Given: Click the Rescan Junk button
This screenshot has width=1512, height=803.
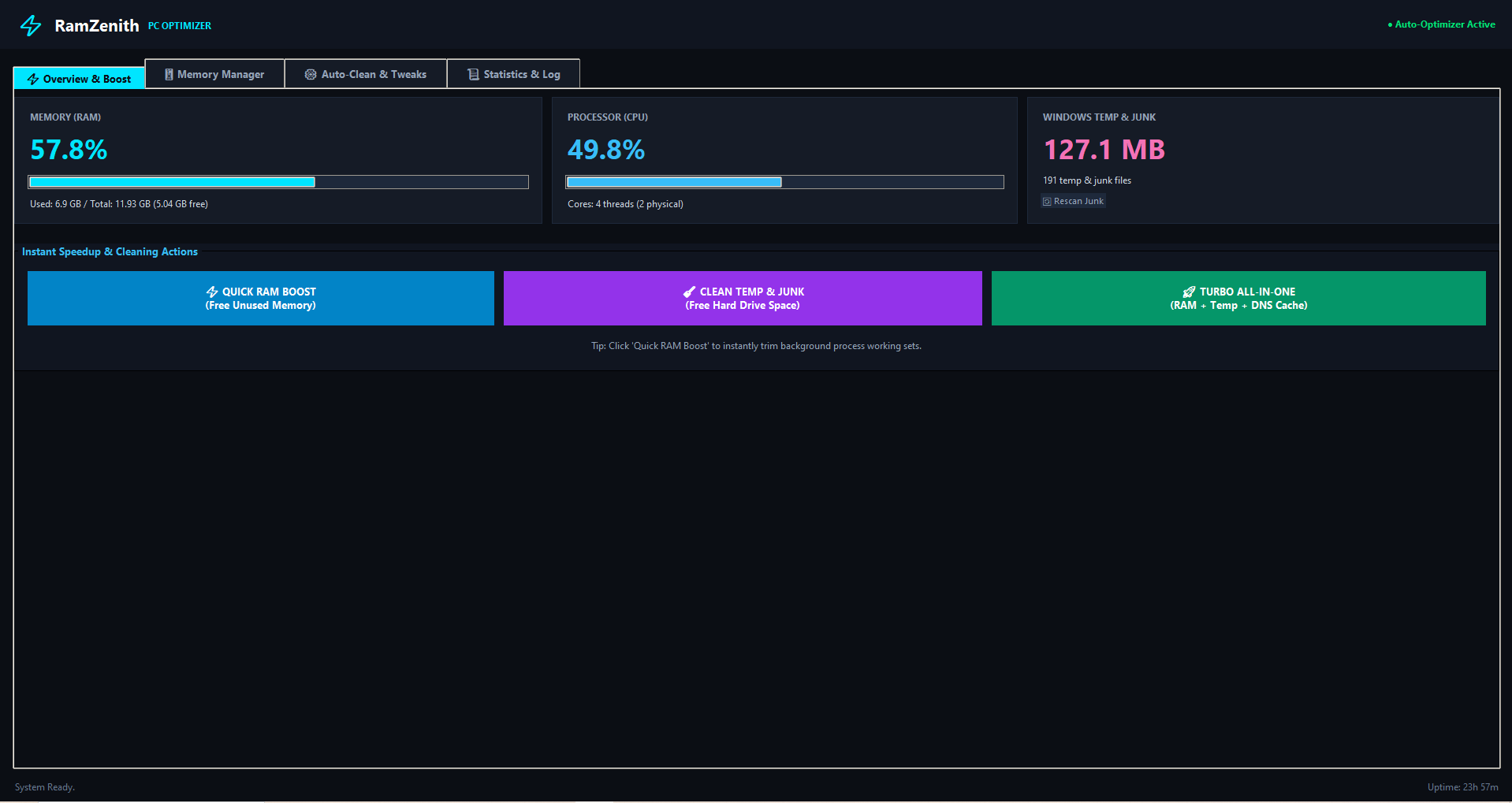Looking at the screenshot, I should coord(1073,202).
